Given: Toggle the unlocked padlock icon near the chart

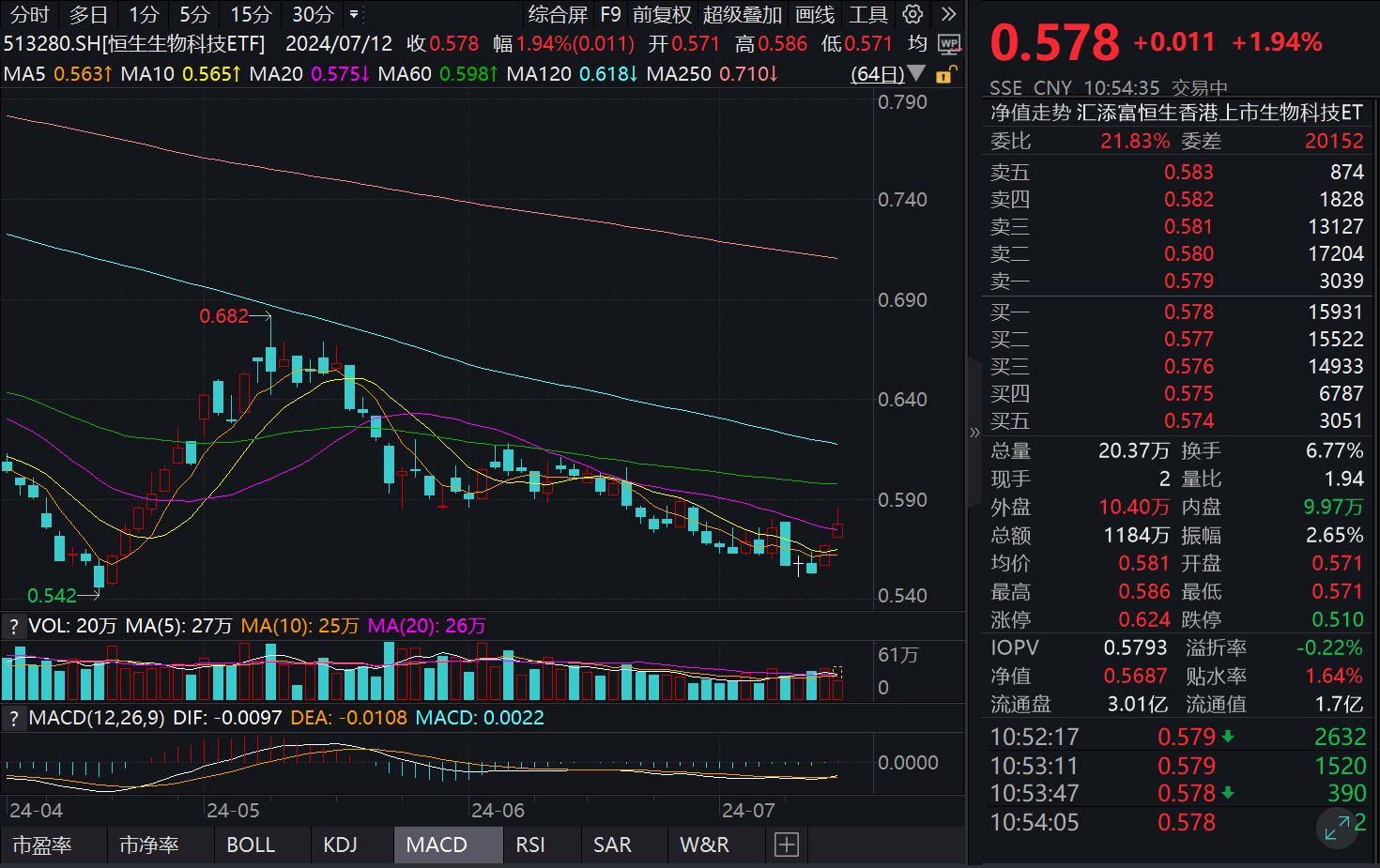Looking at the screenshot, I should 945,74.
